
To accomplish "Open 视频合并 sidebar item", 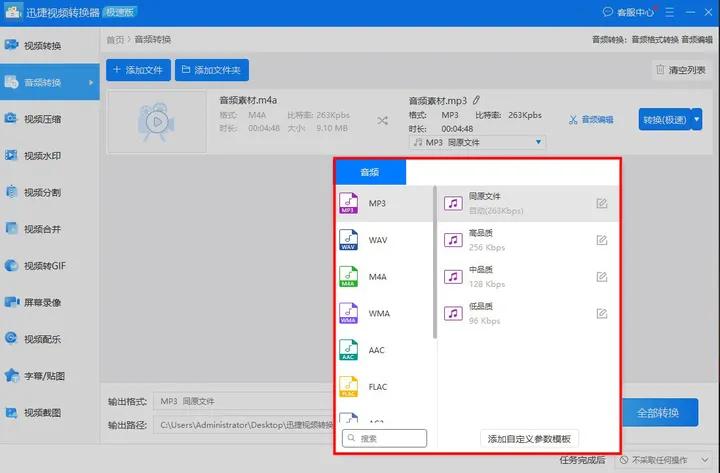I will (50, 229).
